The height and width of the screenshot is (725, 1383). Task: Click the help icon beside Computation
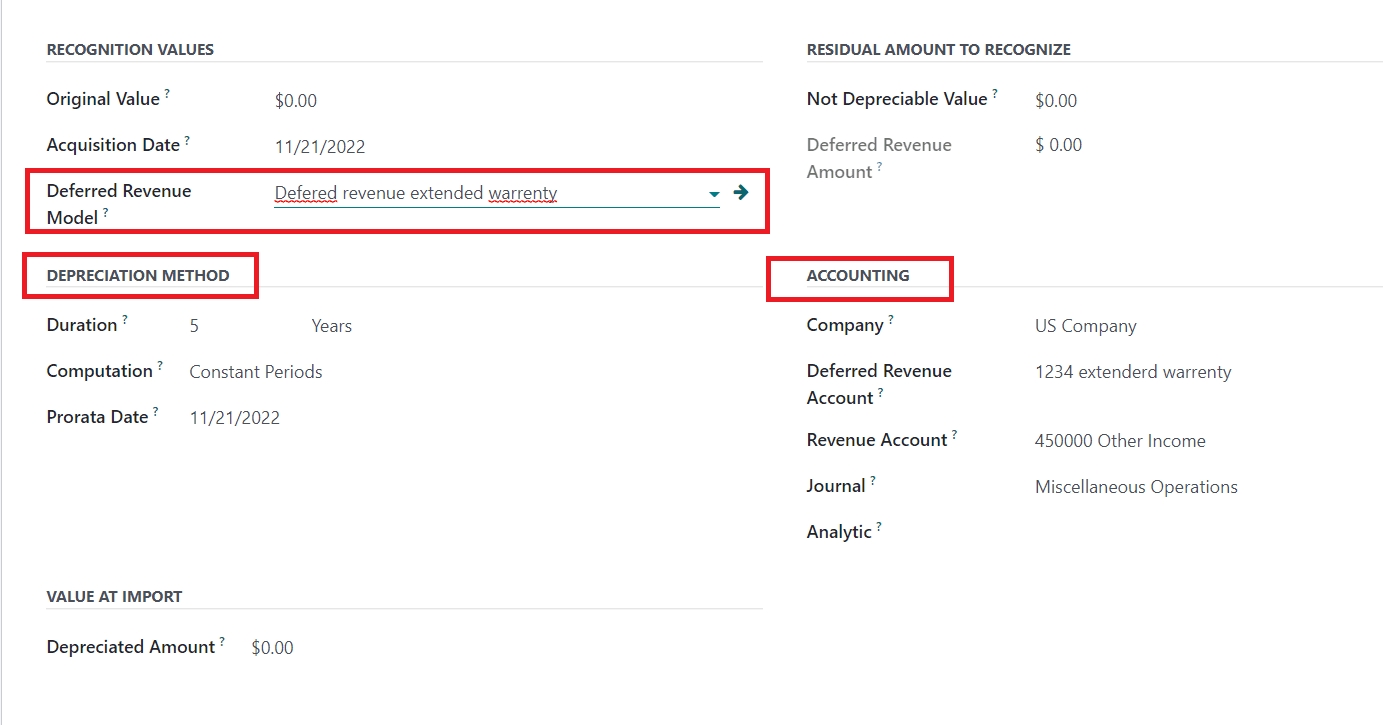click(160, 366)
